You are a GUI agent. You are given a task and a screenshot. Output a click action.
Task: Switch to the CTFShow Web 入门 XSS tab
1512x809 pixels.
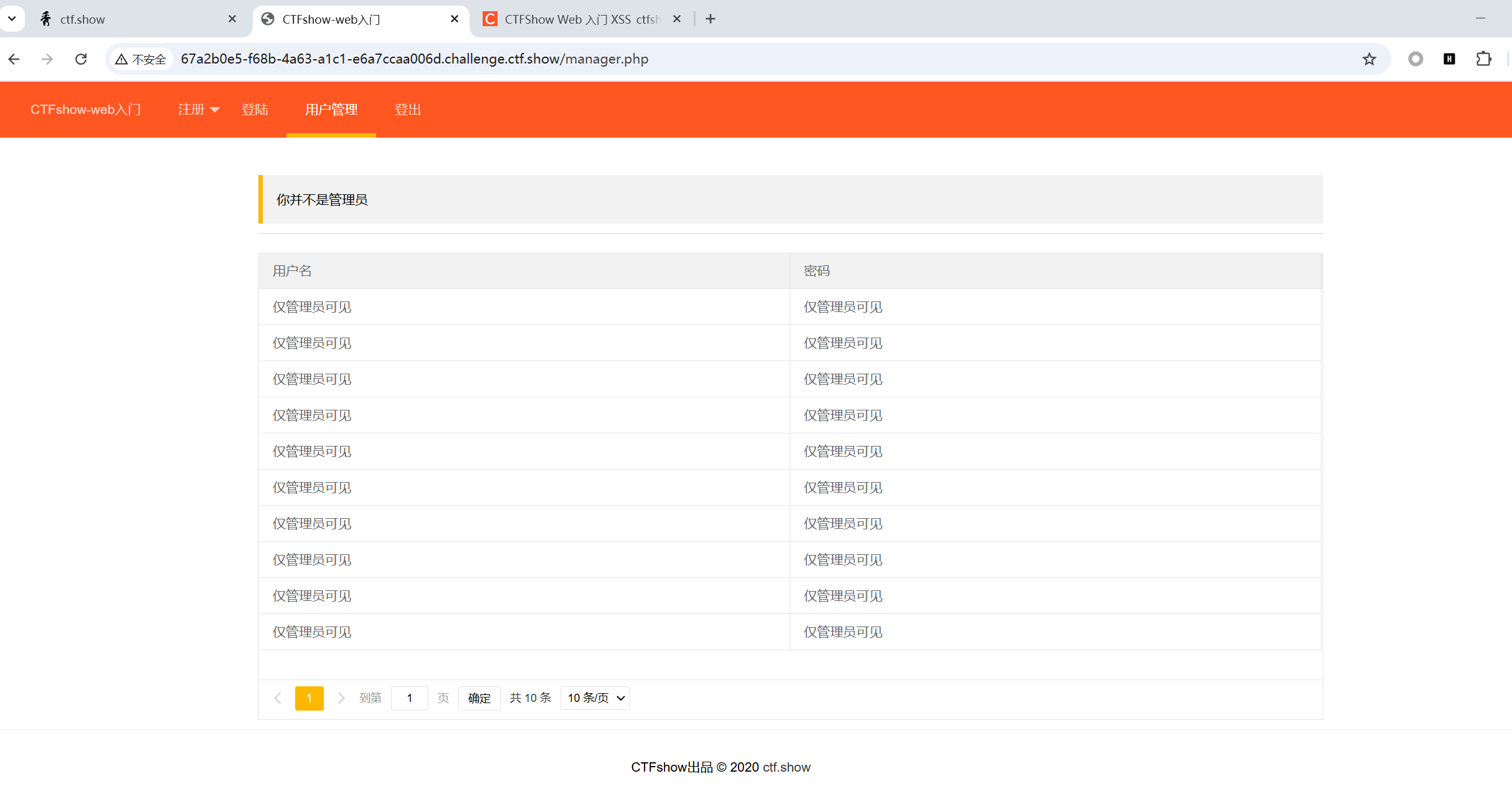click(x=579, y=19)
